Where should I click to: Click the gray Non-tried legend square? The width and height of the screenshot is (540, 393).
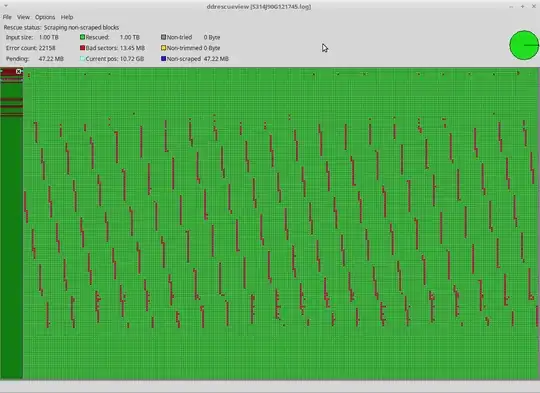click(x=164, y=37)
